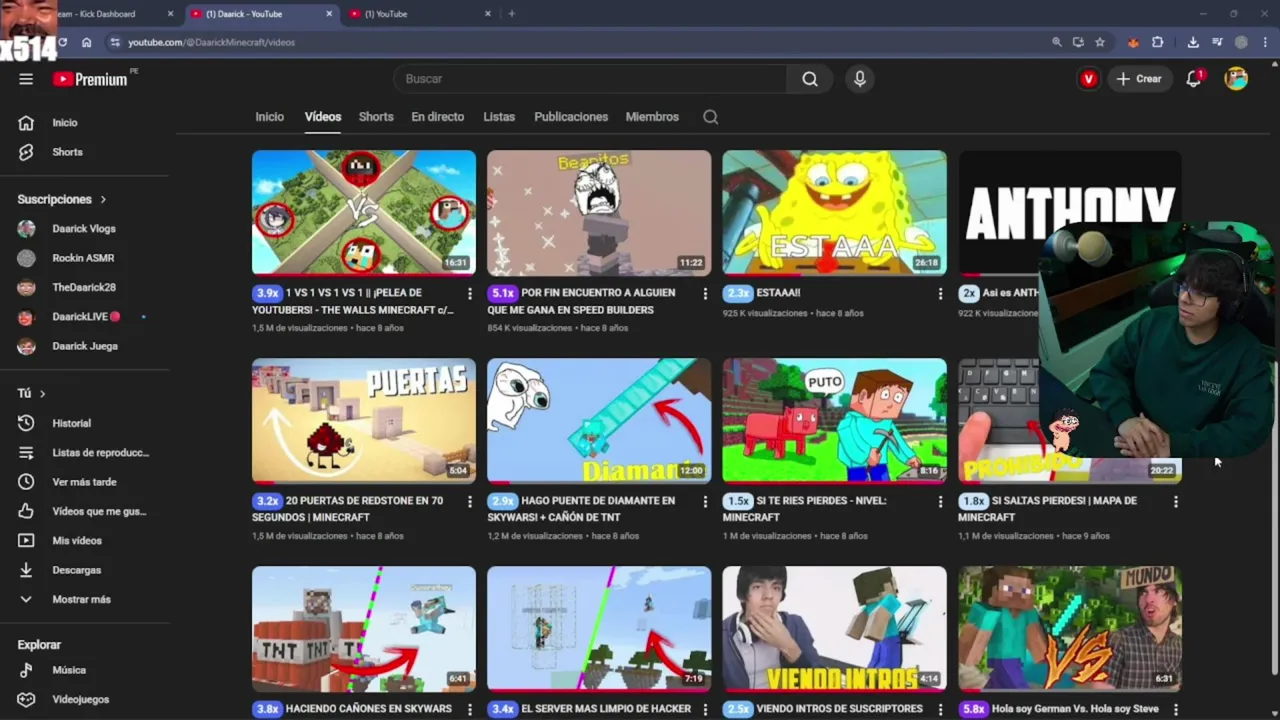Open a new browser tab
The image size is (1280, 720).
click(x=511, y=14)
